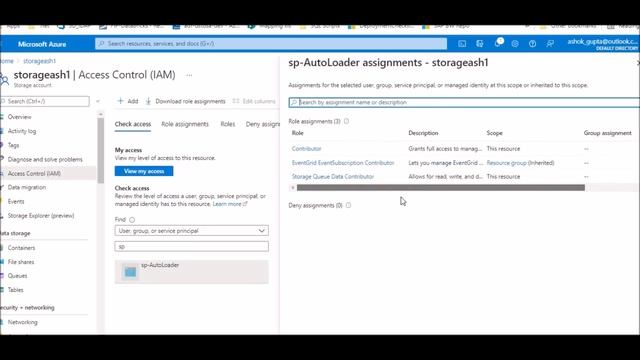Collapse the left menu using double-chevron icon
Screen dimensions: 640x360
[98, 101]
